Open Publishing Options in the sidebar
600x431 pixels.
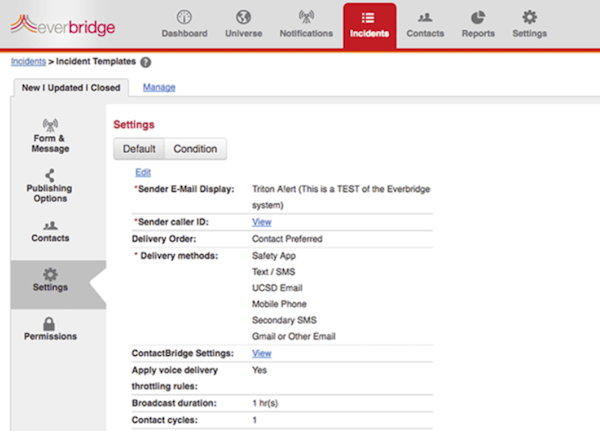coord(48,186)
